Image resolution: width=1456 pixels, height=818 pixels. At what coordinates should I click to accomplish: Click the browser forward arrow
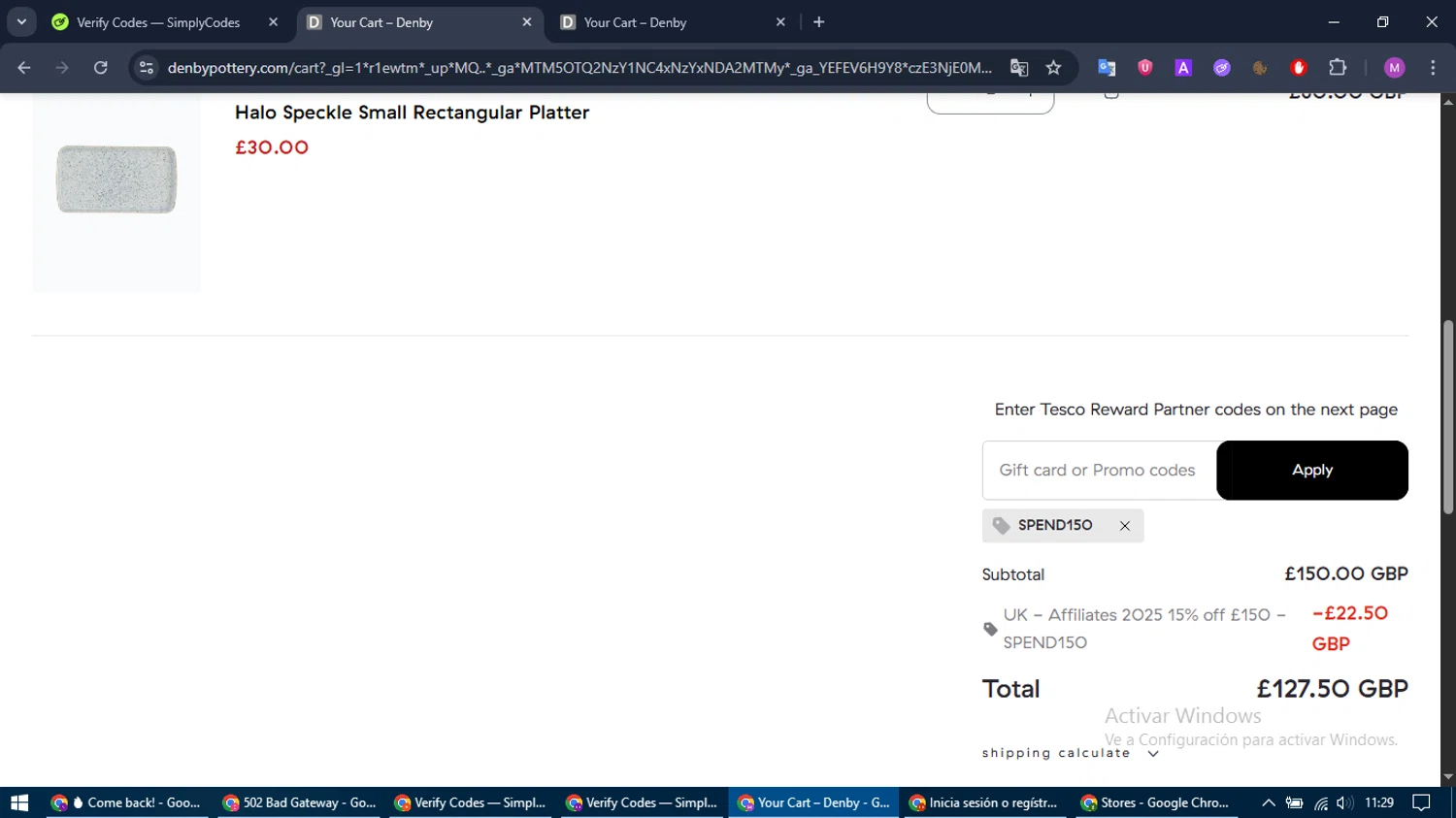(62, 68)
